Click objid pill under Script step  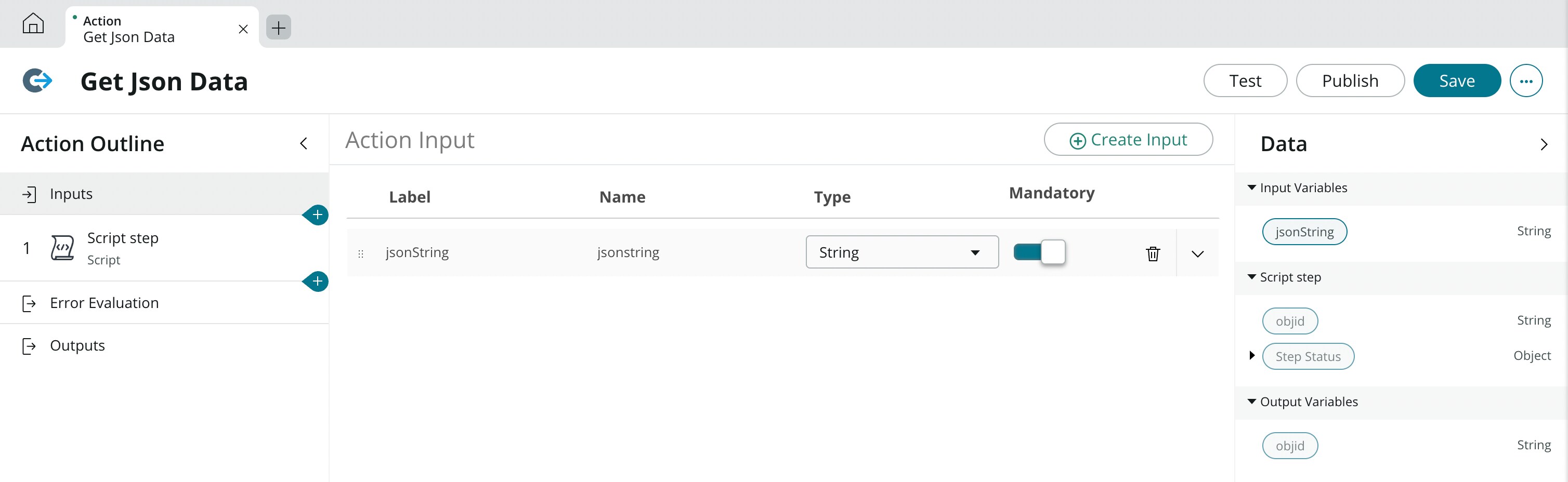(x=1290, y=321)
